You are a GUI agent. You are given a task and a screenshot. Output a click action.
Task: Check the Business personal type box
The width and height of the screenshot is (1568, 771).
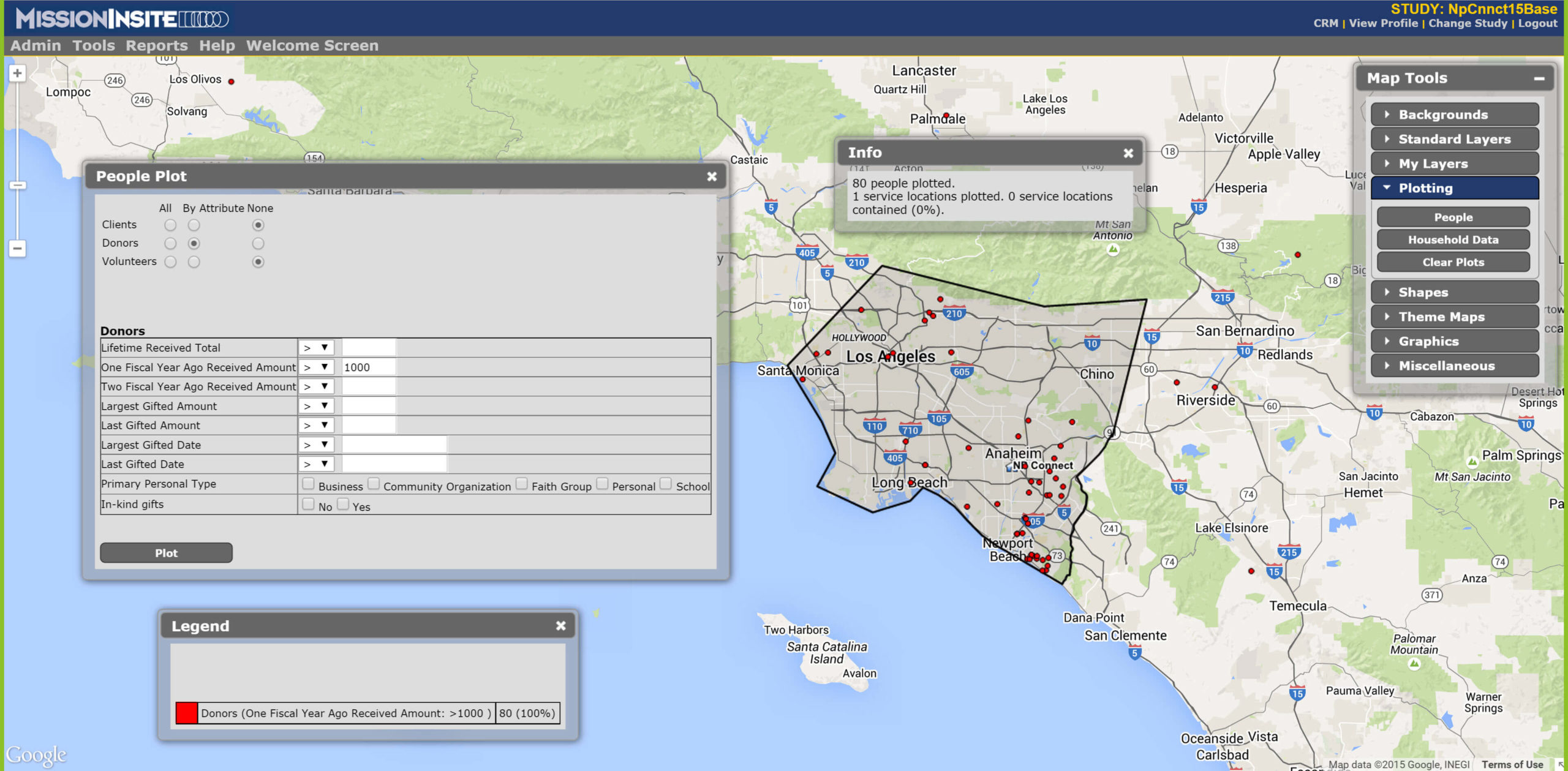pos(309,484)
